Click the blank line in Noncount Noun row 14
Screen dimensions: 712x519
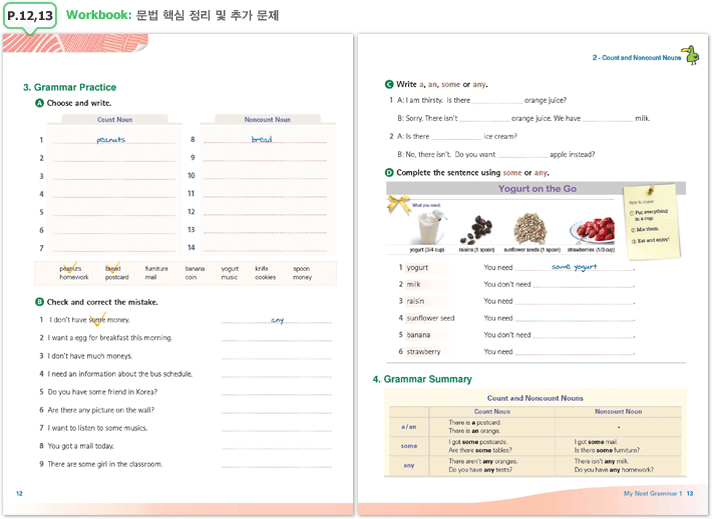point(265,247)
